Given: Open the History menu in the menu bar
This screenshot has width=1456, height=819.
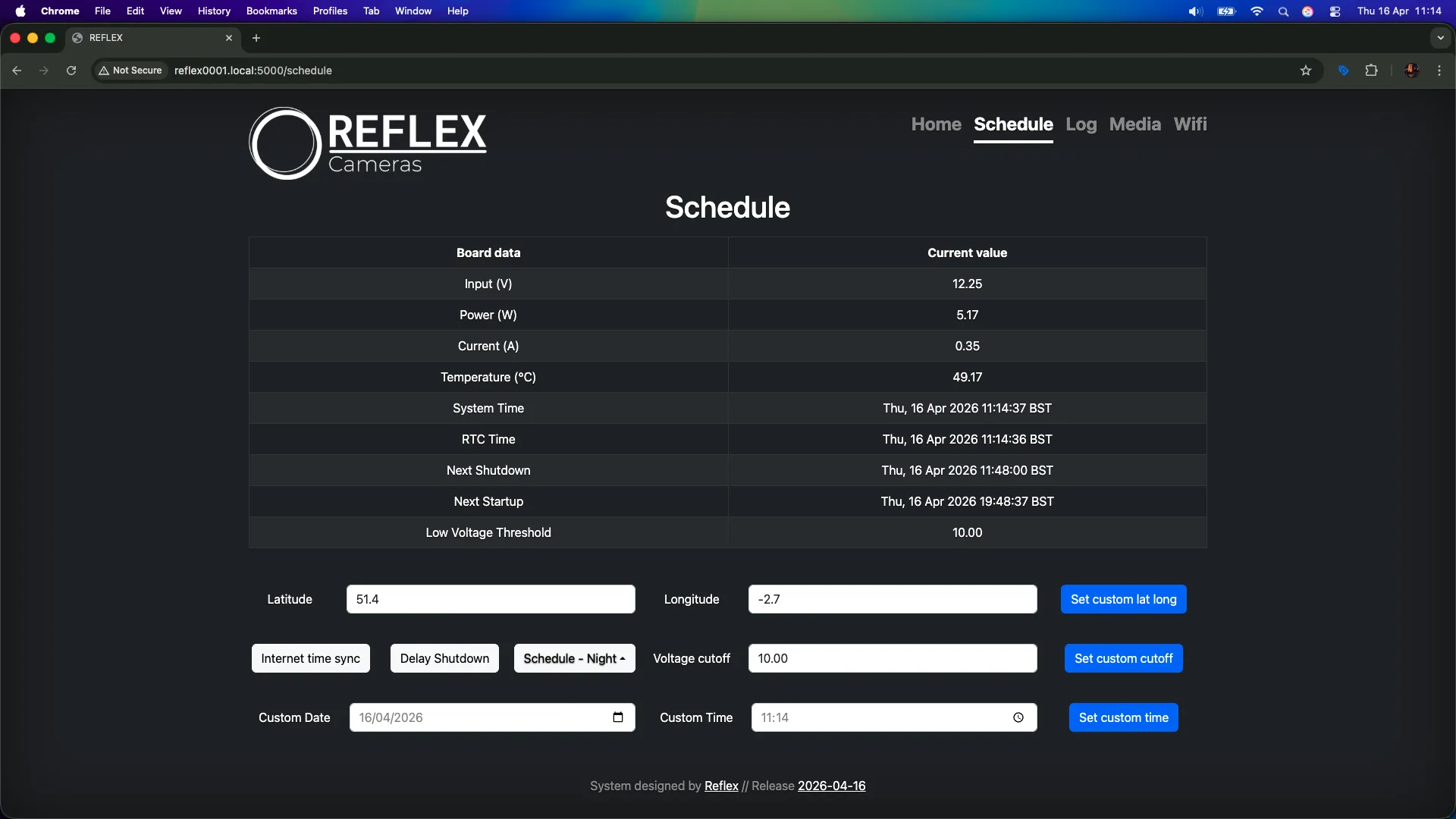Looking at the screenshot, I should [x=214, y=11].
